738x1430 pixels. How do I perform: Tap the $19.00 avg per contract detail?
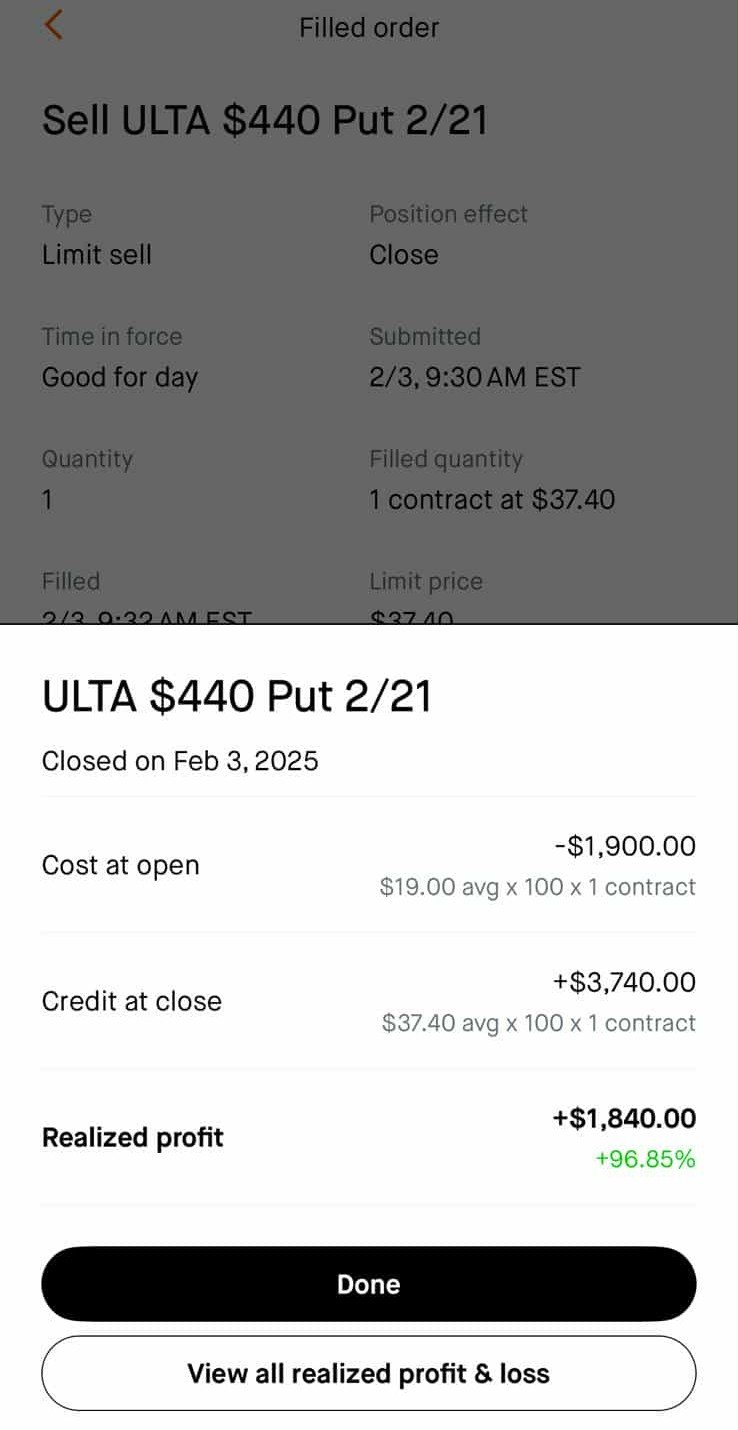pyautogui.click(x=537, y=887)
